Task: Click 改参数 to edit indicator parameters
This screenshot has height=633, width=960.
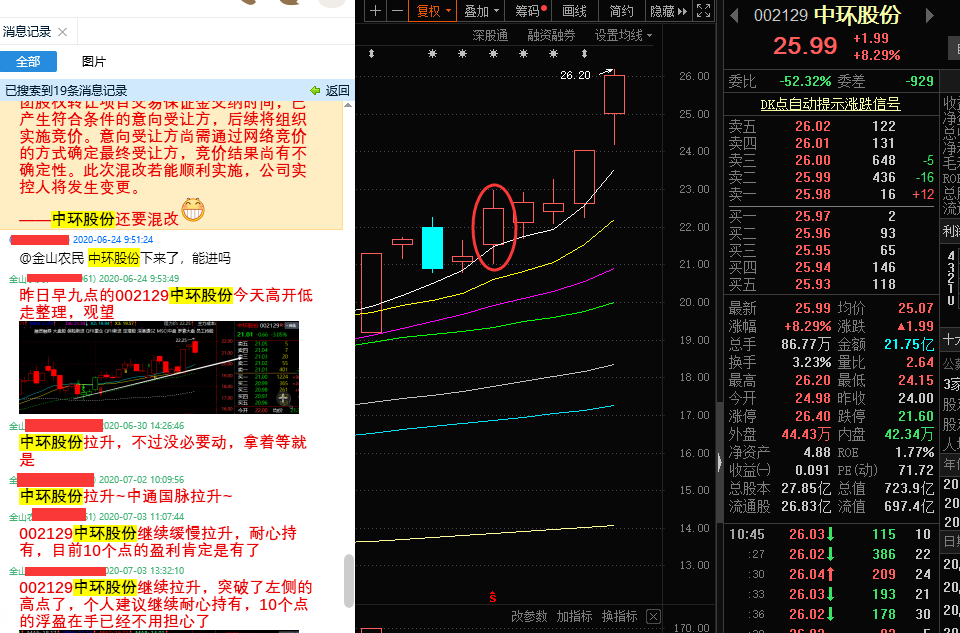Action: point(529,616)
